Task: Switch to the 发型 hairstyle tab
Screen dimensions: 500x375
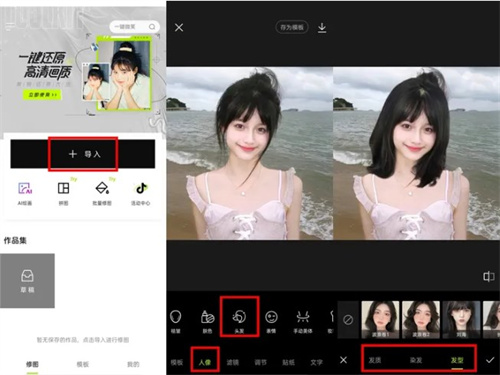Action: click(x=457, y=360)
